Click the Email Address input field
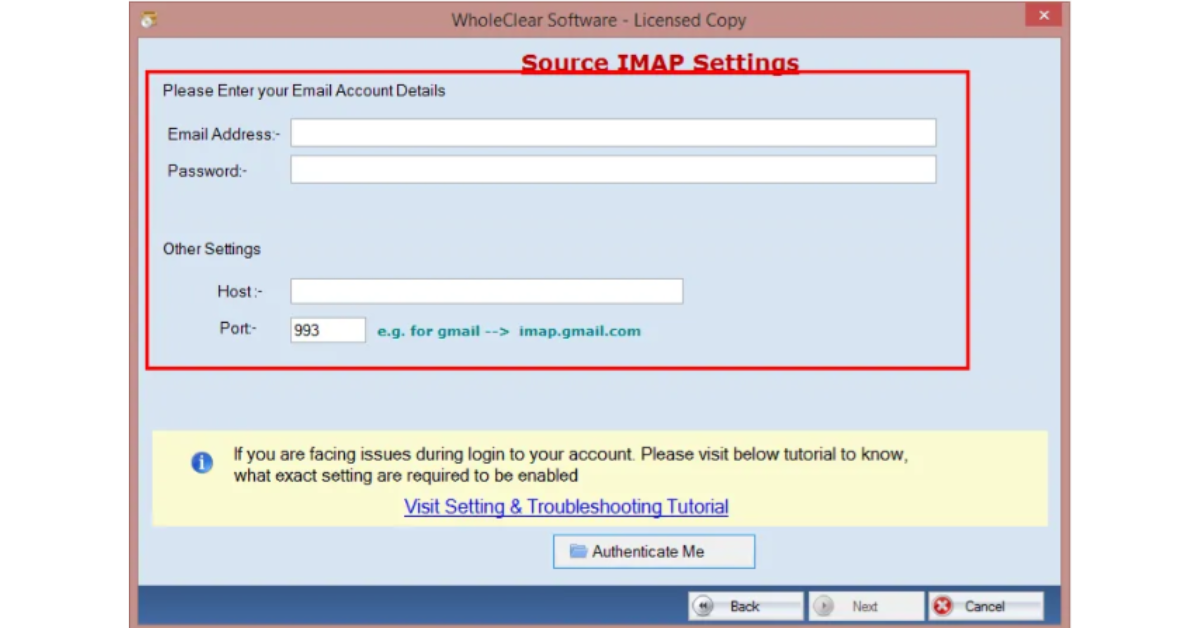This screenshot has width=1200, height=628. [x=613, y=133]
